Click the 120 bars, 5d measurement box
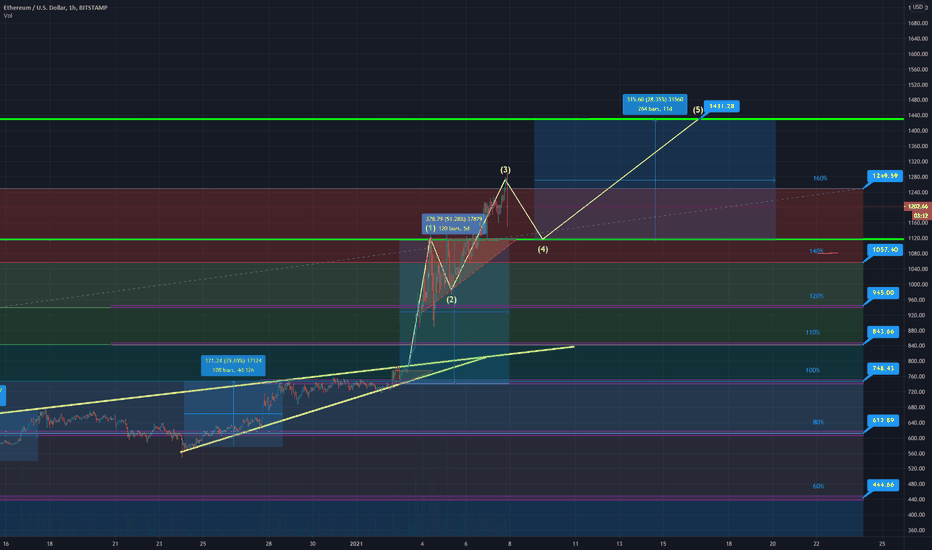 (x=454, y=224)
